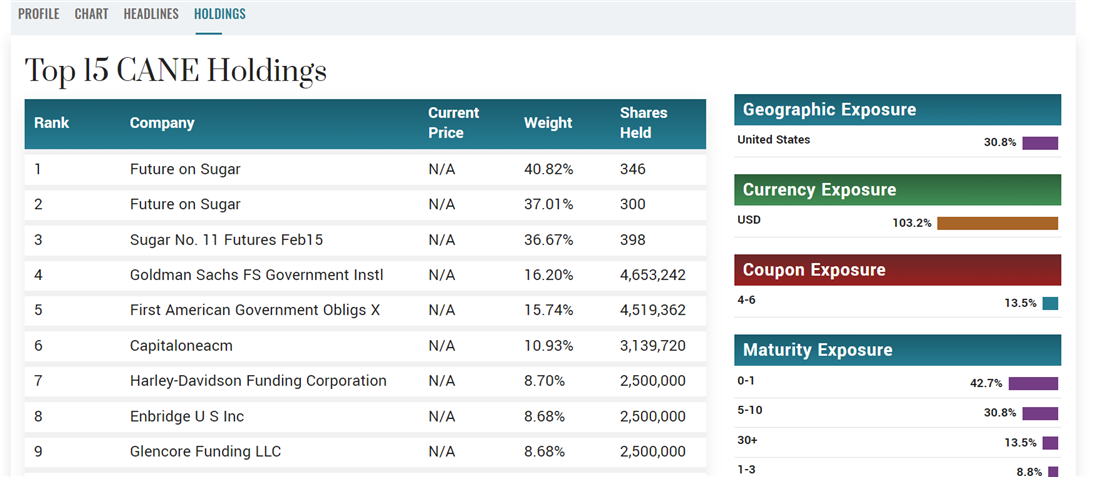Click the 0-1 maturity exposure bar
Image resolution: width=1100 pixels, height=477 pixels.
1033,383
